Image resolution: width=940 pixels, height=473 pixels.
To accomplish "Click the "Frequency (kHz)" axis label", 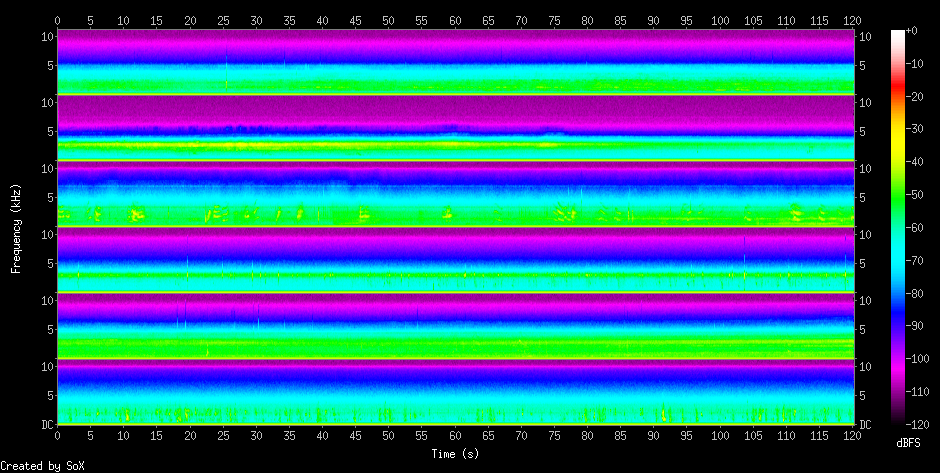I will tap(16, 228).
